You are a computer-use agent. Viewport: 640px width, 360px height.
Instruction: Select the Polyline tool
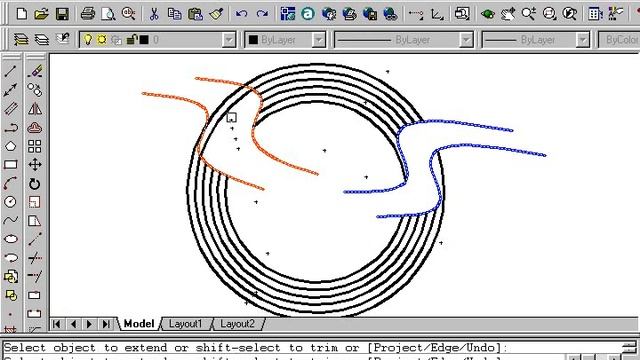11,128
